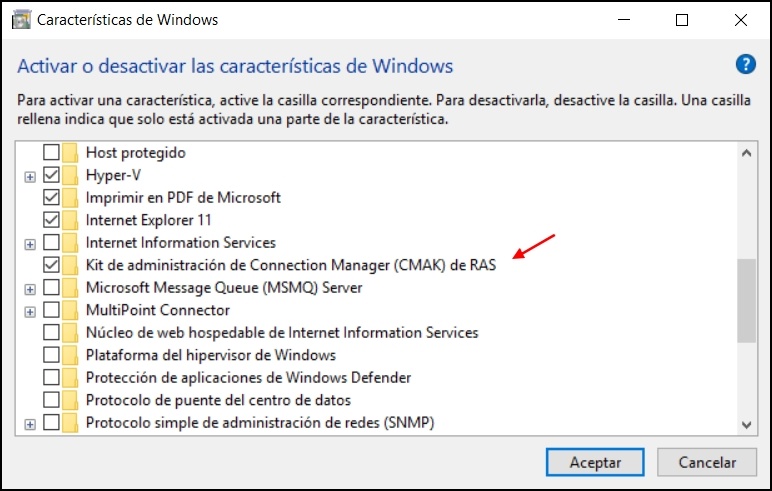This screenshot has width=772, height=491.
Task: Expand the SNMP protocol node
Action: (x=30, y=424)
